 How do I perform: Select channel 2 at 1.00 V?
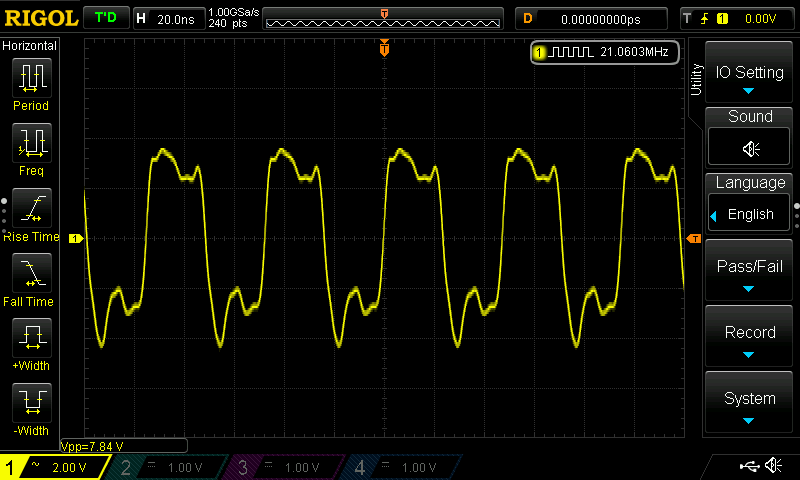[x=166, y=467]
